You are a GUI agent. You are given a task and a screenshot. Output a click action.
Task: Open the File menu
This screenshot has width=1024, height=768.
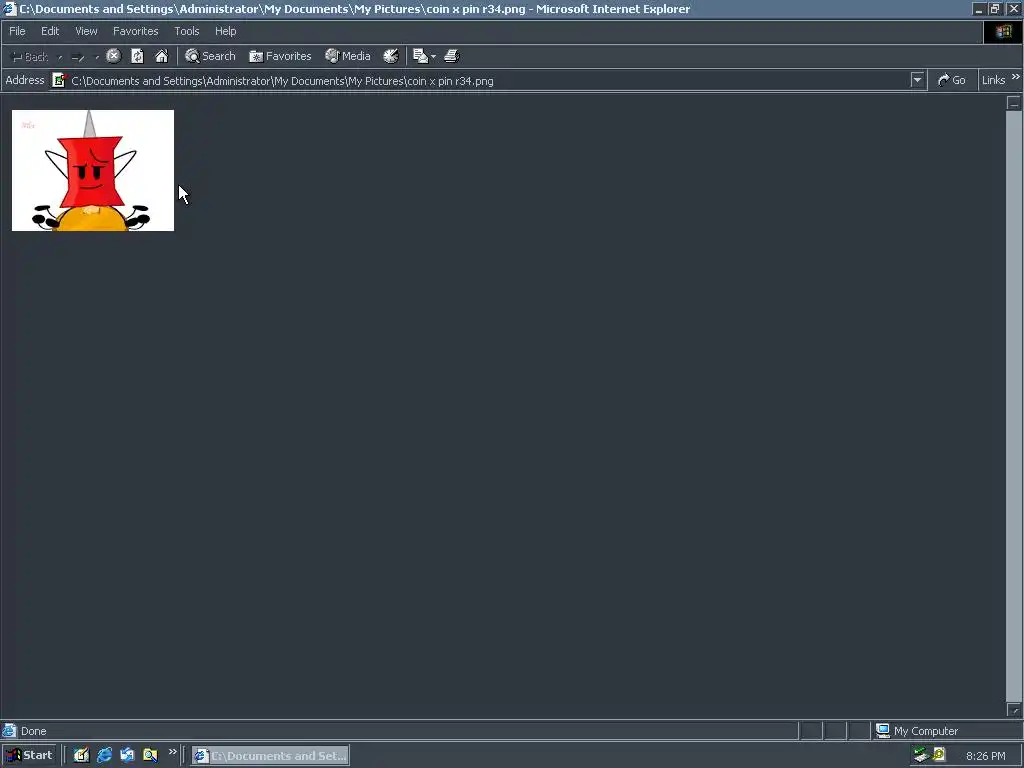tap(17, 31)
